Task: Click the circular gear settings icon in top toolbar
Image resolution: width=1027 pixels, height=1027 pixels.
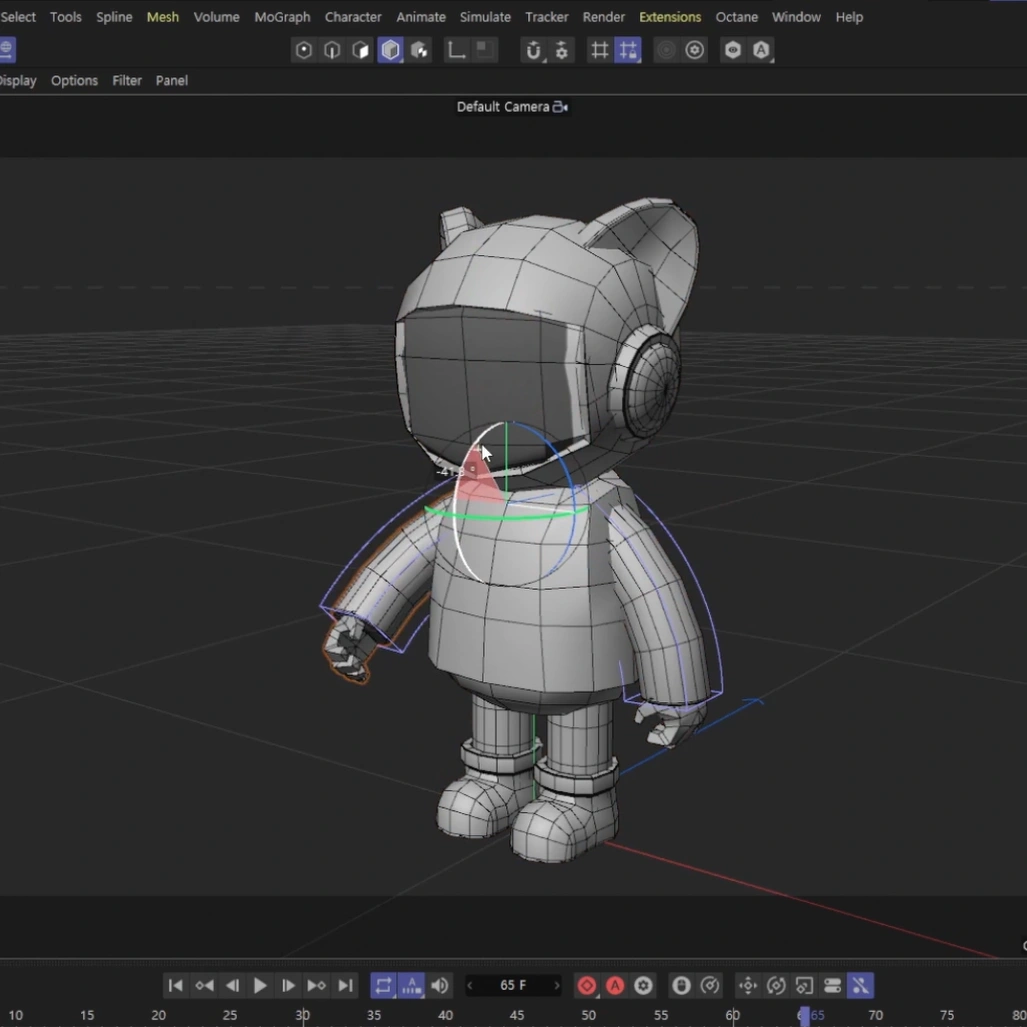Action: (695, 50)
